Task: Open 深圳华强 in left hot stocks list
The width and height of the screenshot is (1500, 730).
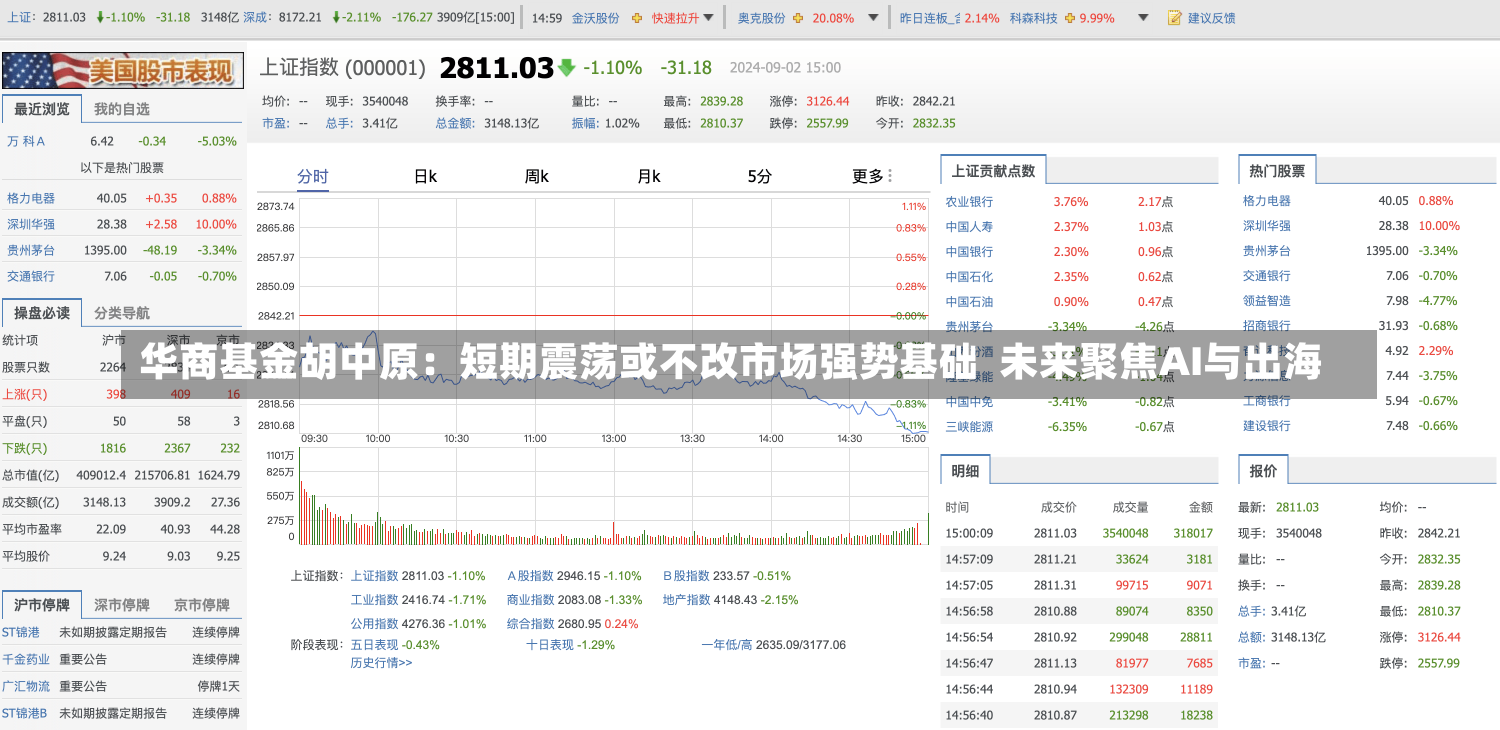Action: (x=31, y=224)
